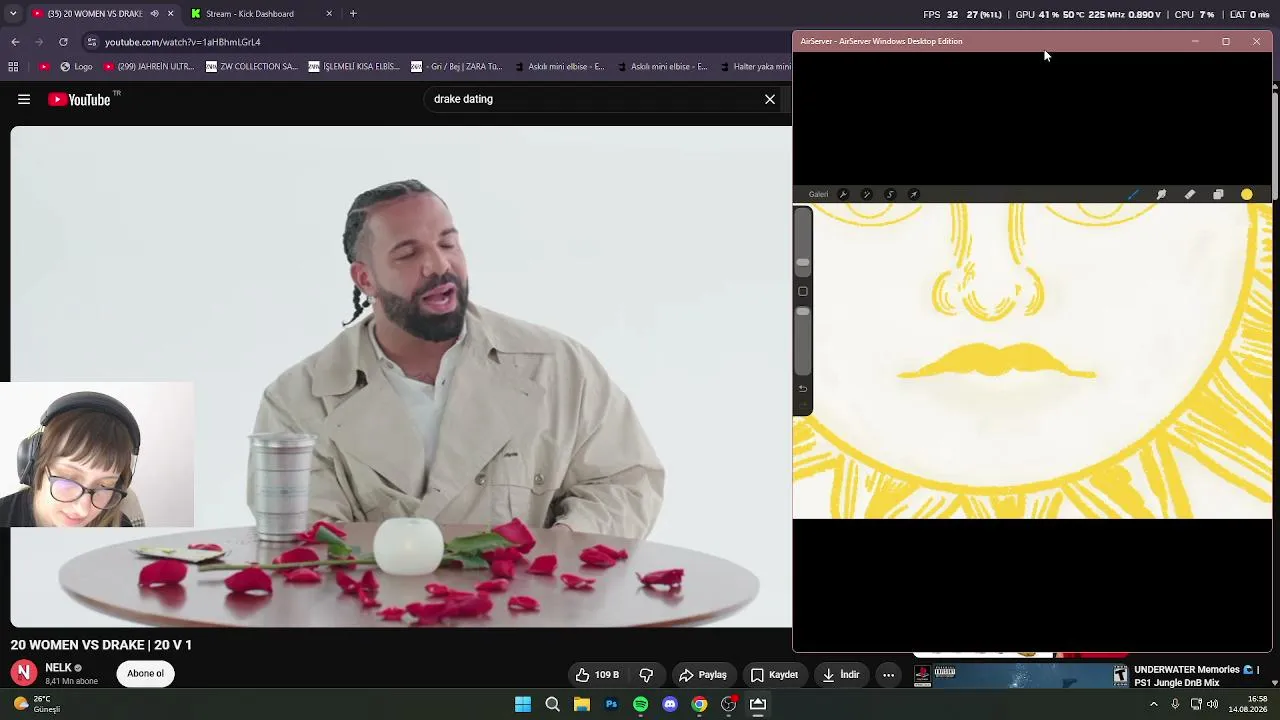The image size is (1280, 720).
Task: Open the yellow active color swatch
Action: click(x=1247, y=195)
